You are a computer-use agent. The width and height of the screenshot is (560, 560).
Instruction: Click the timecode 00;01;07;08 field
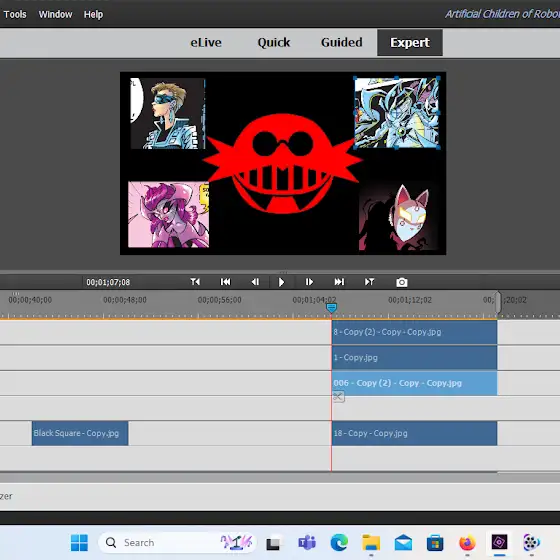coord(108,282)
